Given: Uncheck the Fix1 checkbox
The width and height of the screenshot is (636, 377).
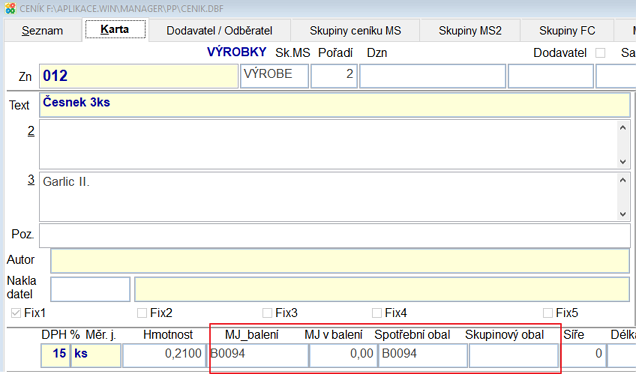Looking at the screenshot, I should (x=16, y=313).
